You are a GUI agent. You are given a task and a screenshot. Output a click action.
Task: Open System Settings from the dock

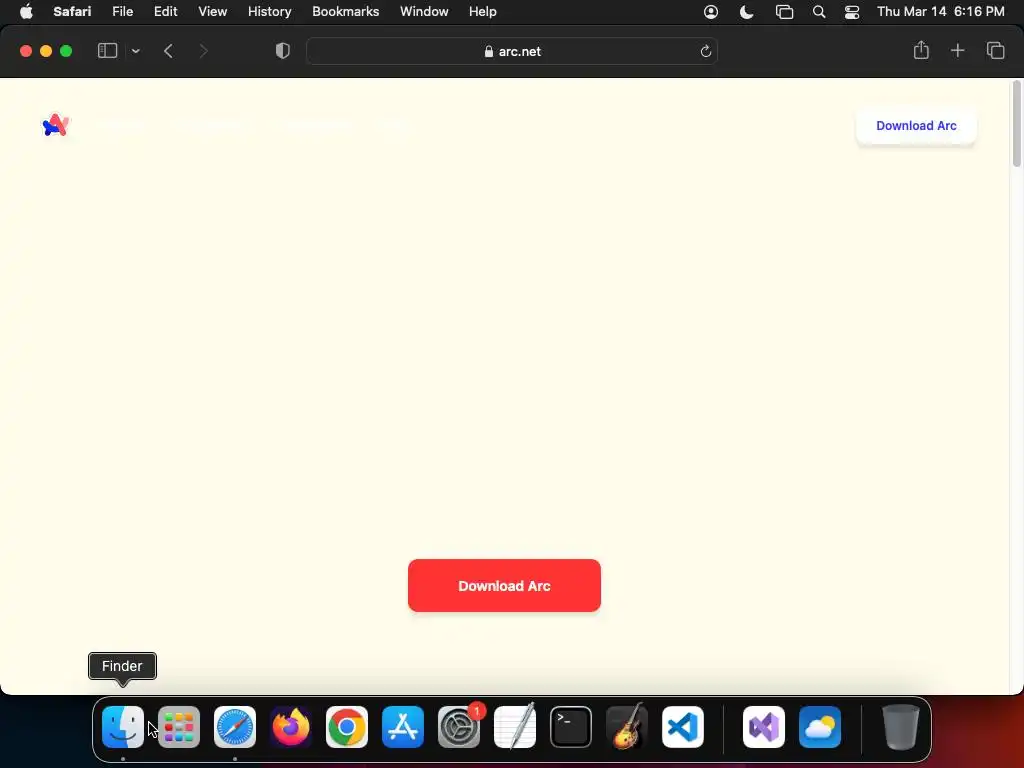pos(459,727)
